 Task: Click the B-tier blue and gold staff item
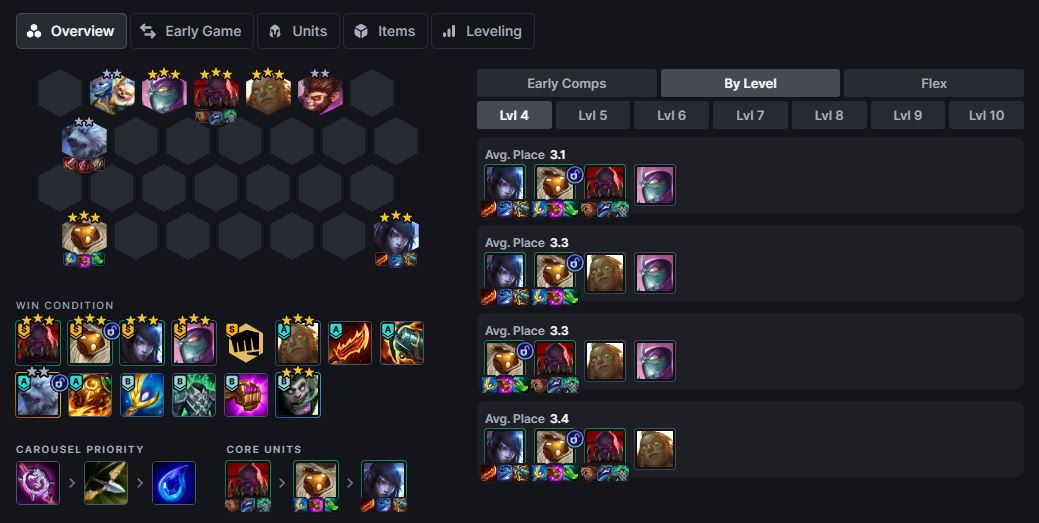142,395
